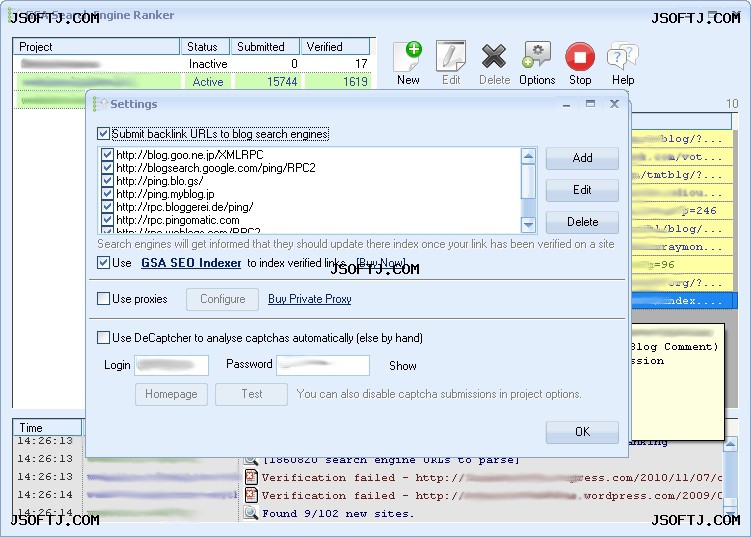
Task: Click the Add button for ping URLs
Action: tap(582, 158)
